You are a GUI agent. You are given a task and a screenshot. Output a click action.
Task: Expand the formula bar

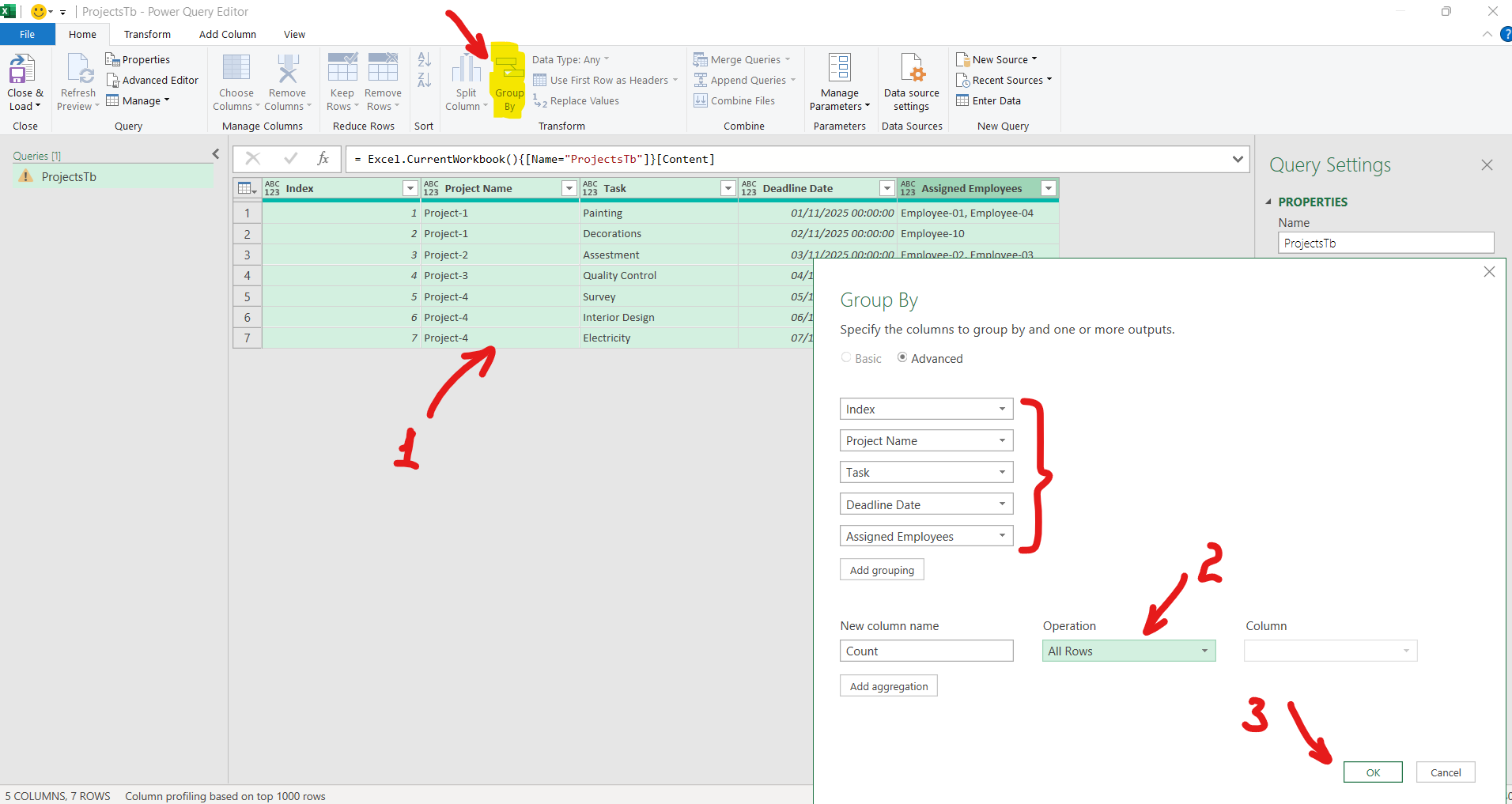[x=1238, y=159]
